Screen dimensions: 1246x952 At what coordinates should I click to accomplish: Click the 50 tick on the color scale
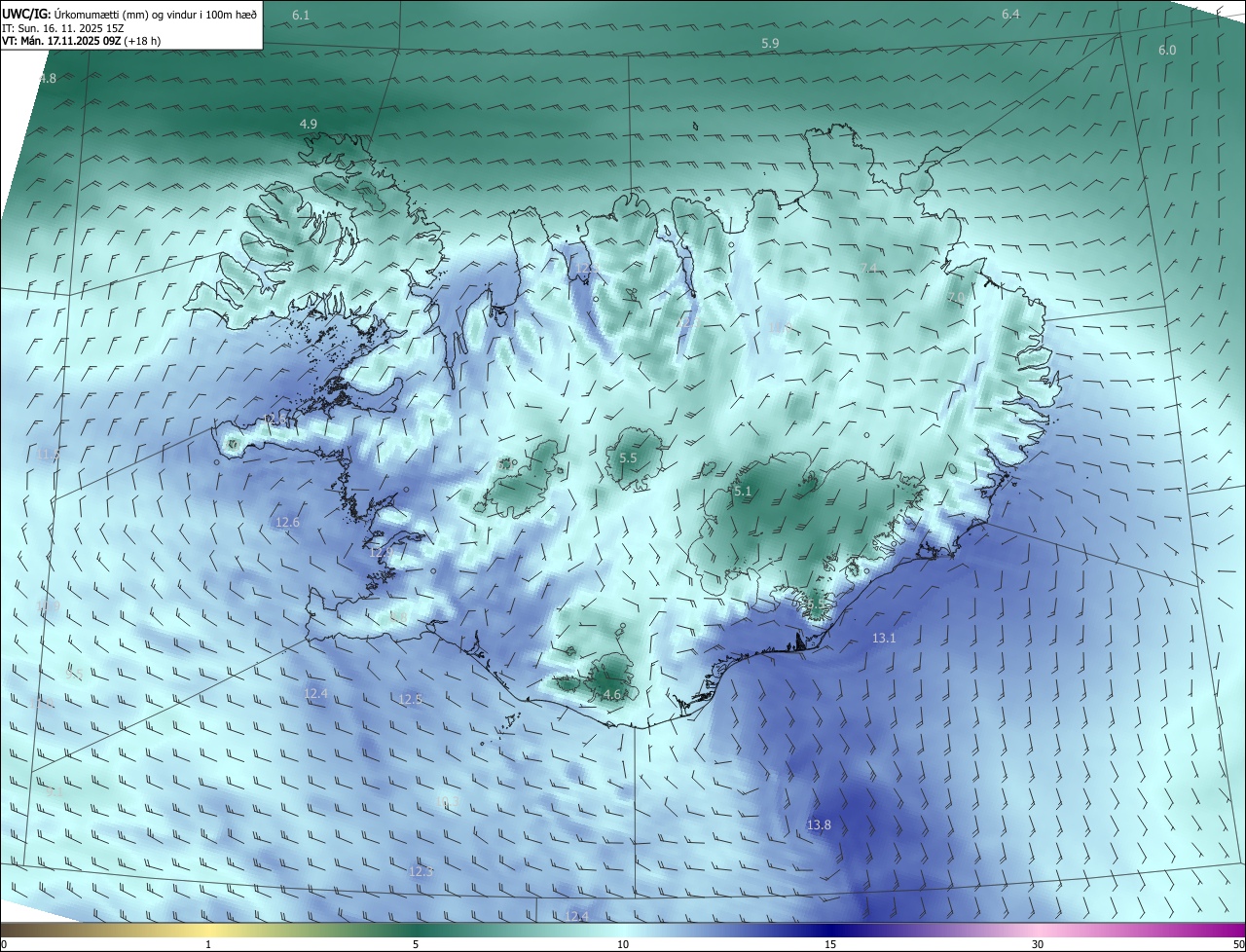point(1238,944)
